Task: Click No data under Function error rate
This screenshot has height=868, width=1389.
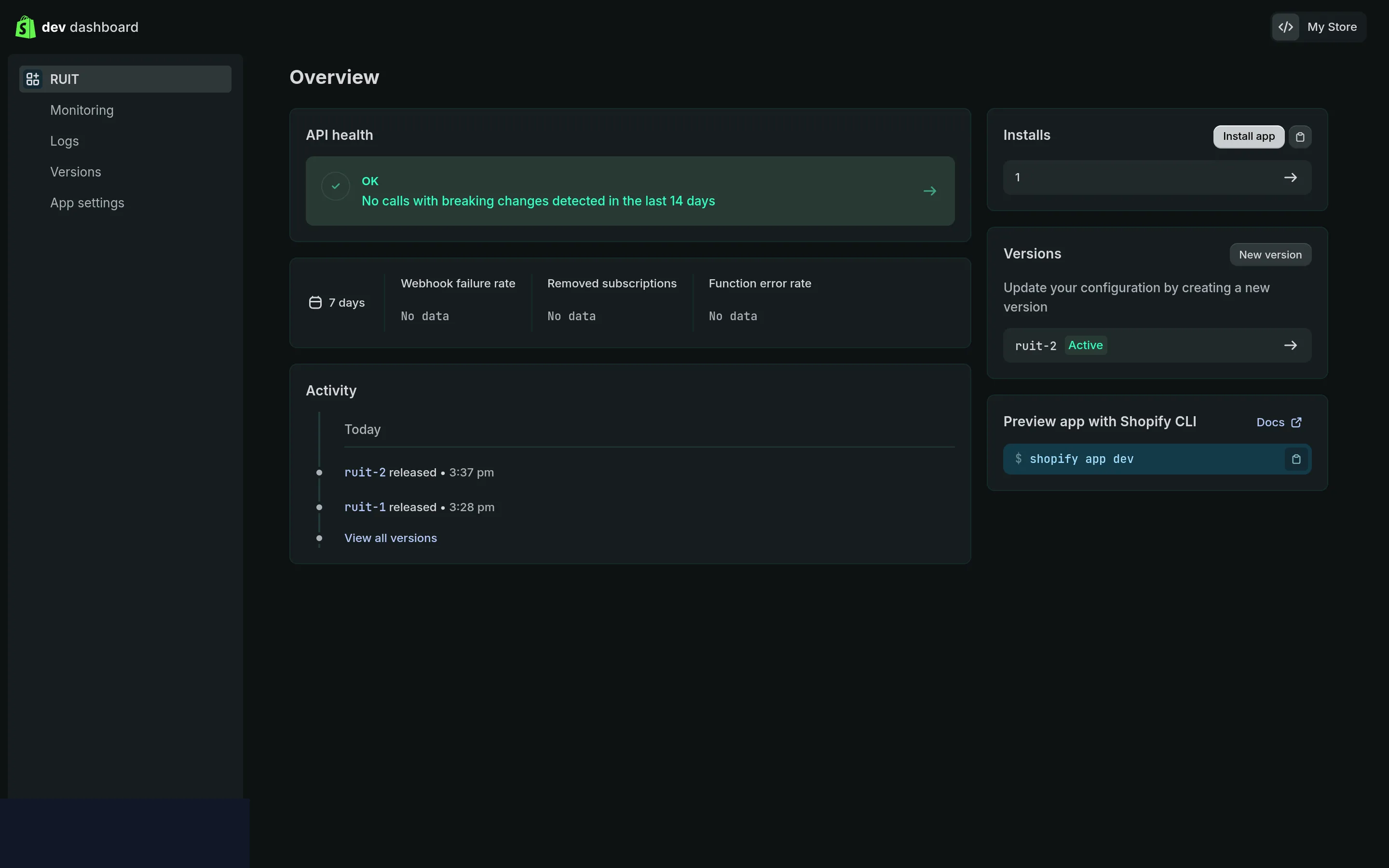Action: 733,316
